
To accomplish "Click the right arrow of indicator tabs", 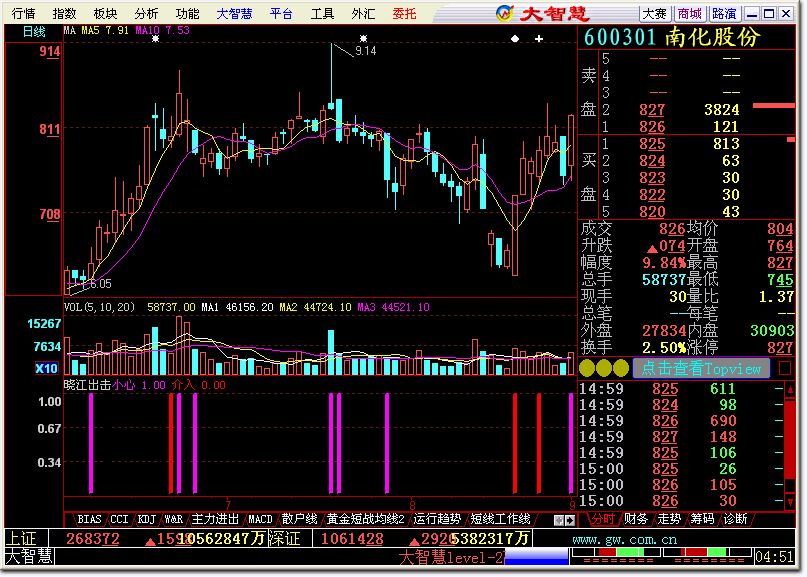I will point(570,520).
